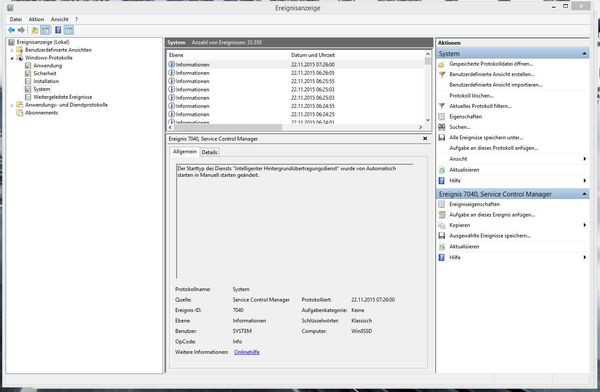Switch to the Allgemein tab

pos(185,152)
